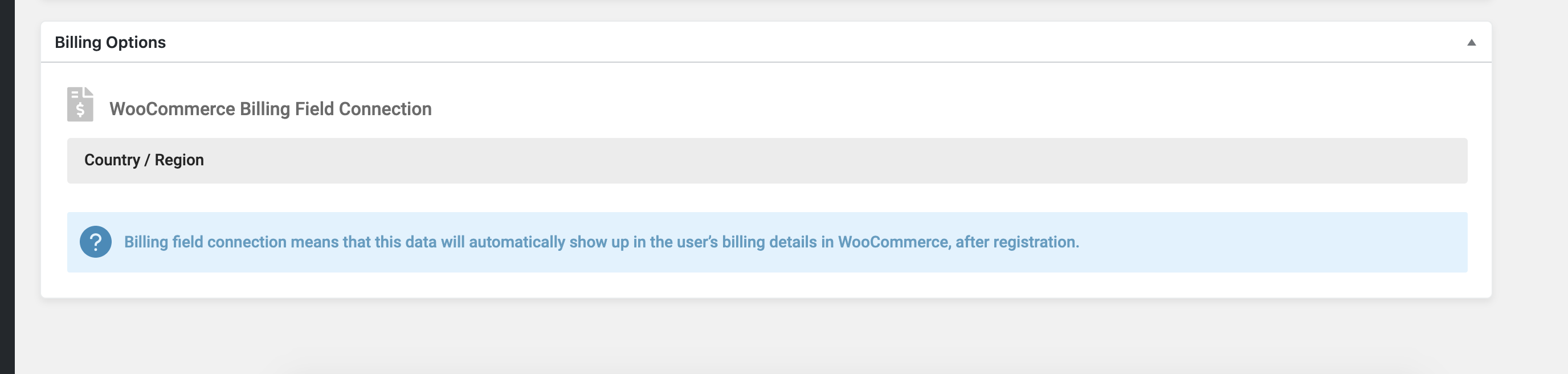Screen dimensions: 1568x374
Task: Click the empty gray Country / Region bar area
Action: (834, 160)
